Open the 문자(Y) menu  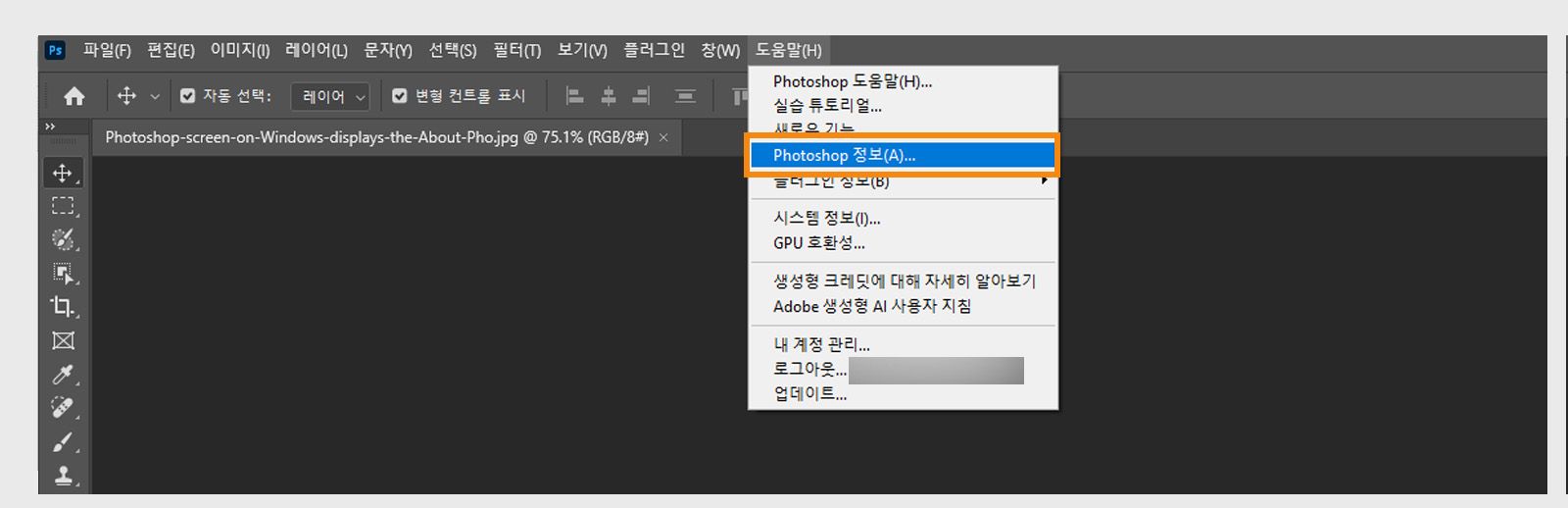pos(388,50)
